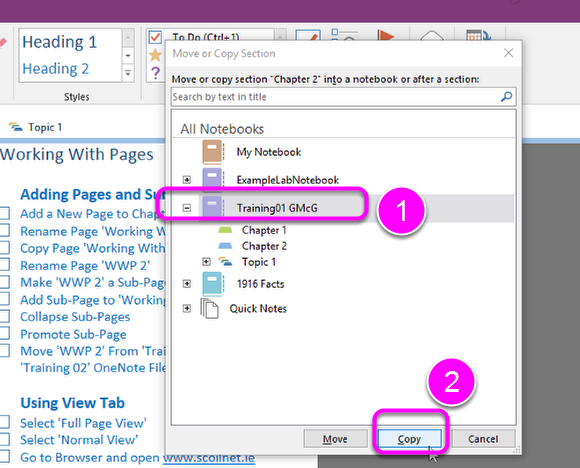The image size is (580, 468).
Task: Click the Topic 1 section group icon in tree
Action: [x=225, y=262]
